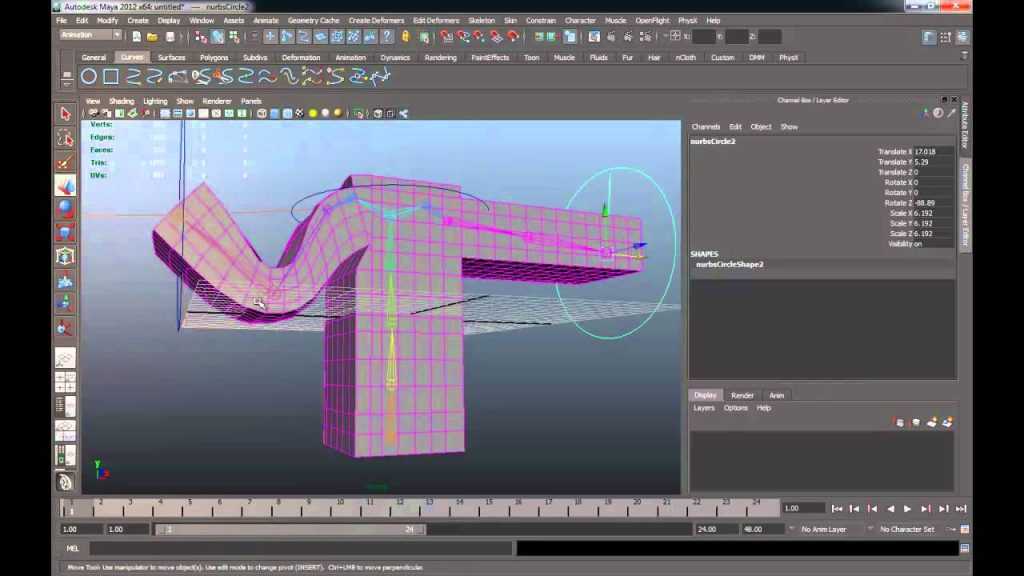Activate the Paint Selection tool in toolbox

pos(65,162)
